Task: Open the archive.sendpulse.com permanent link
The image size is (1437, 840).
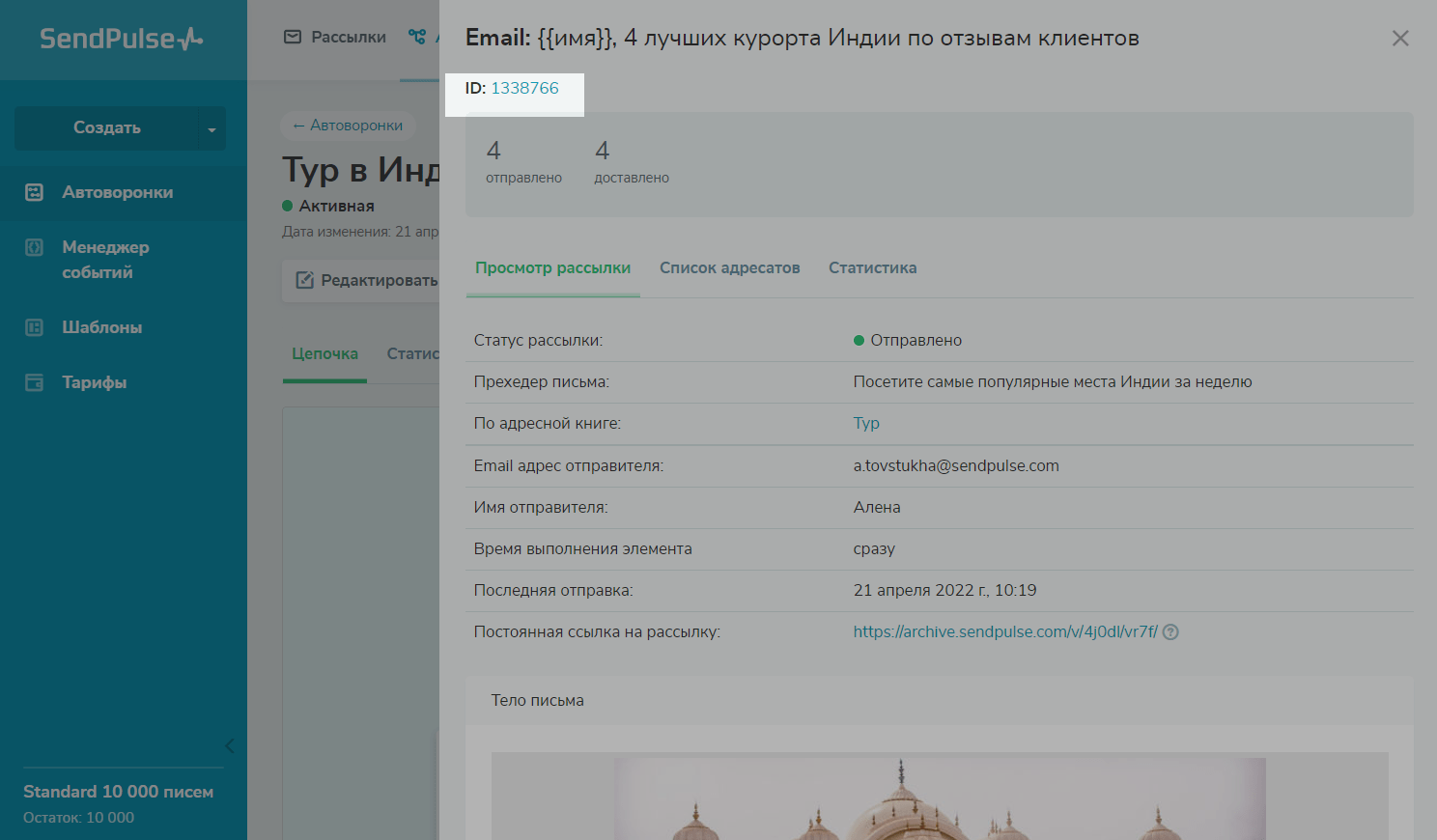Action: [x=1004, y=632]
